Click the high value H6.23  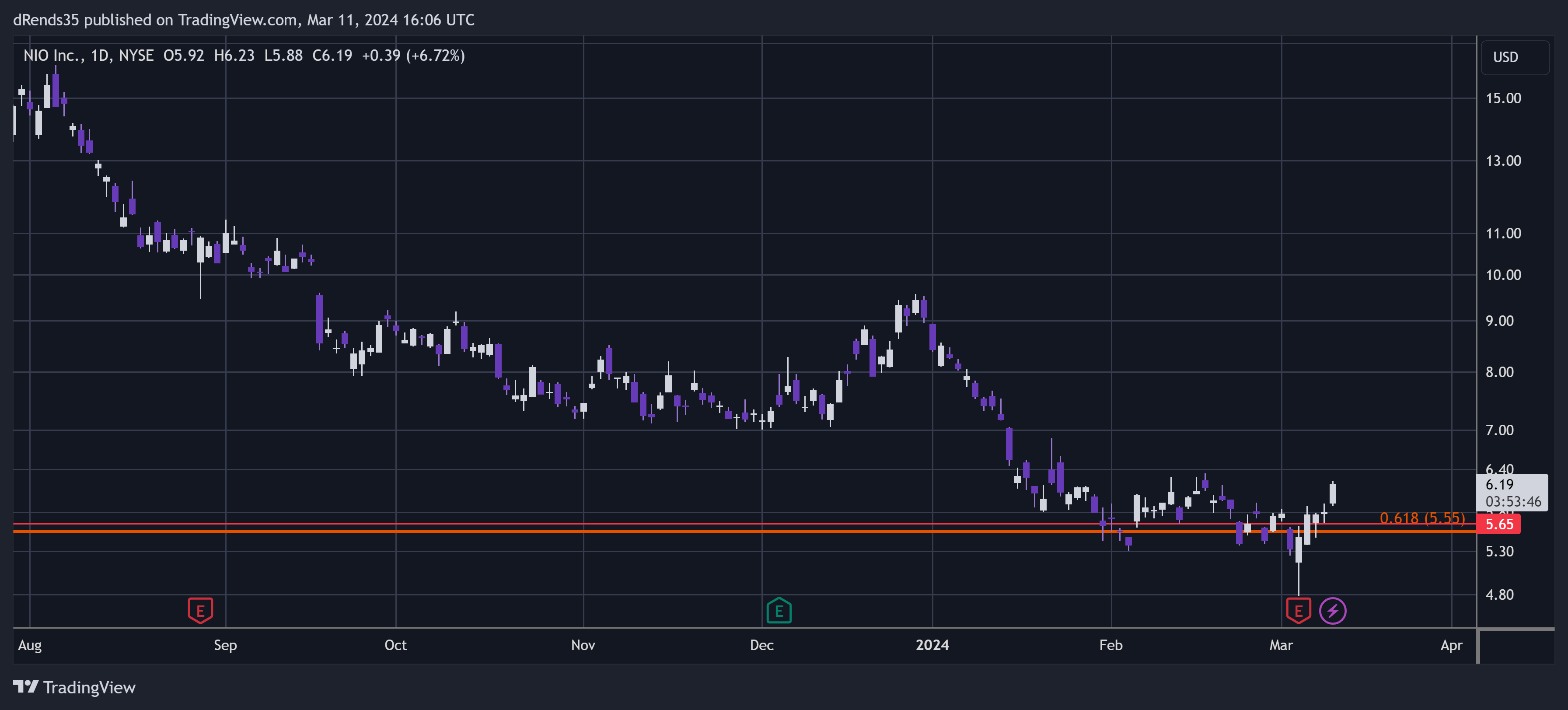(234, 56)
